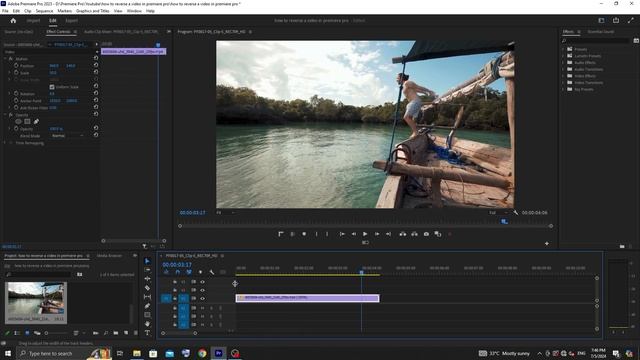This screenshot has width=640, height=360.
Task: Reset Opacity parameter value
Action: tap(96, 129)
